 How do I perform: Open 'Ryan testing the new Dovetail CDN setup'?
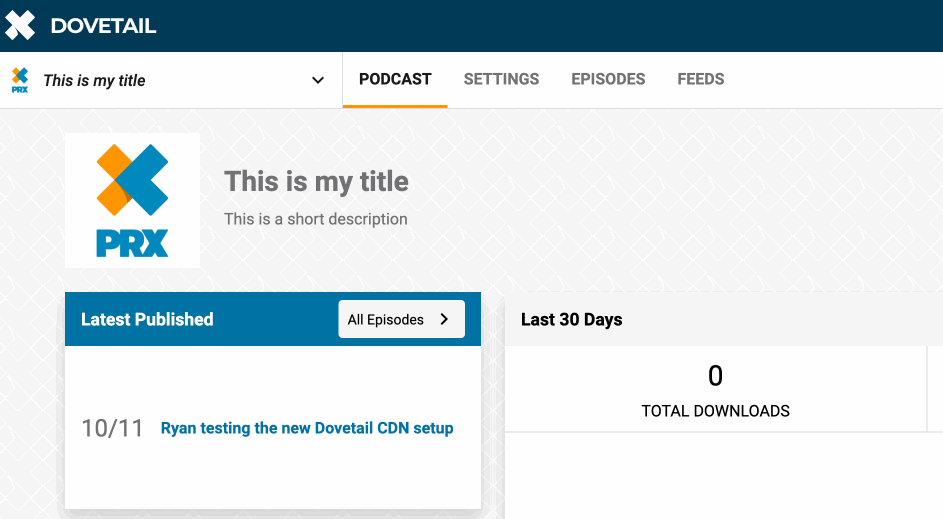tap(307, 428)
